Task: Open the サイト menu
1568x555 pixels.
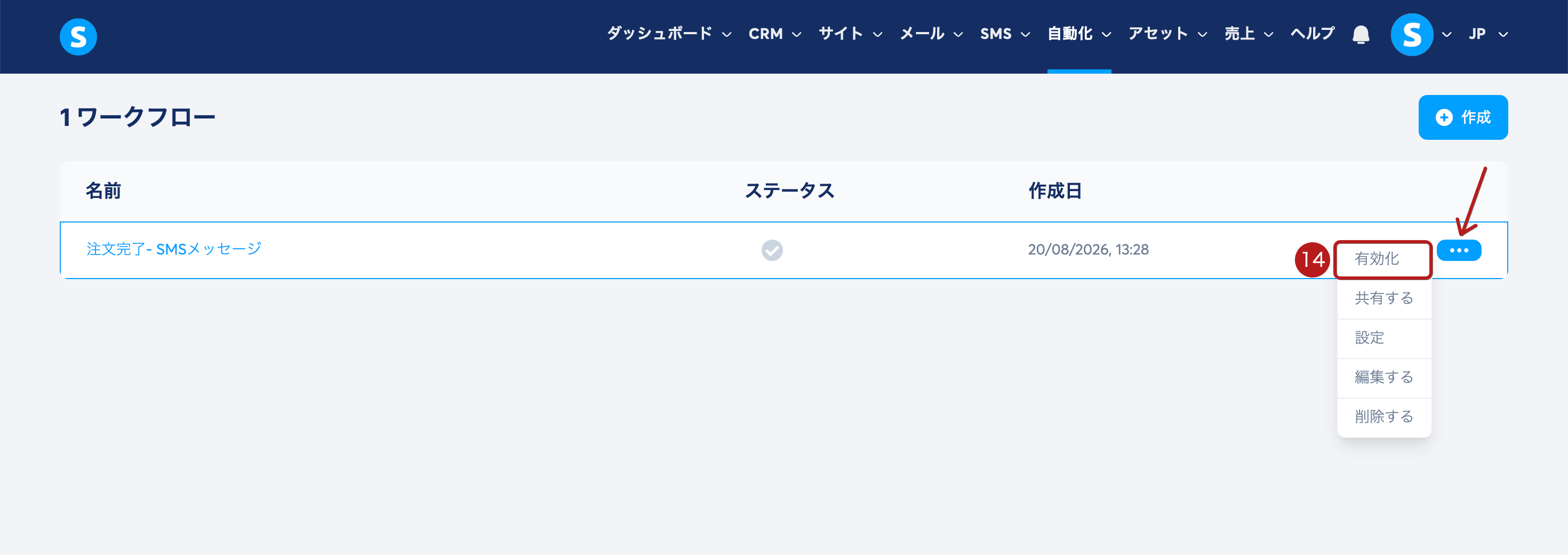Action: click(x=850, y=34)
